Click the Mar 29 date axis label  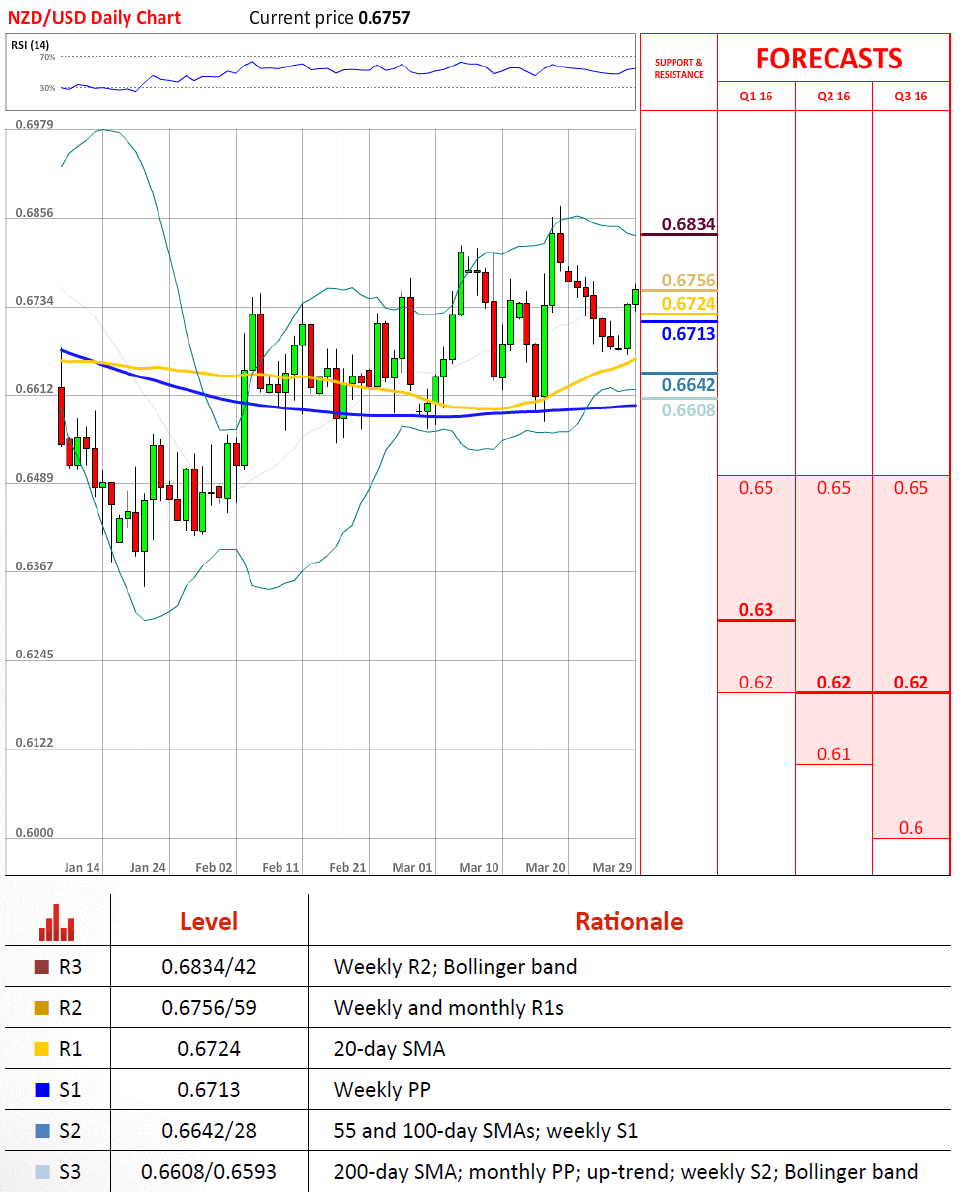pyautogui.click(x=612, y=867)
